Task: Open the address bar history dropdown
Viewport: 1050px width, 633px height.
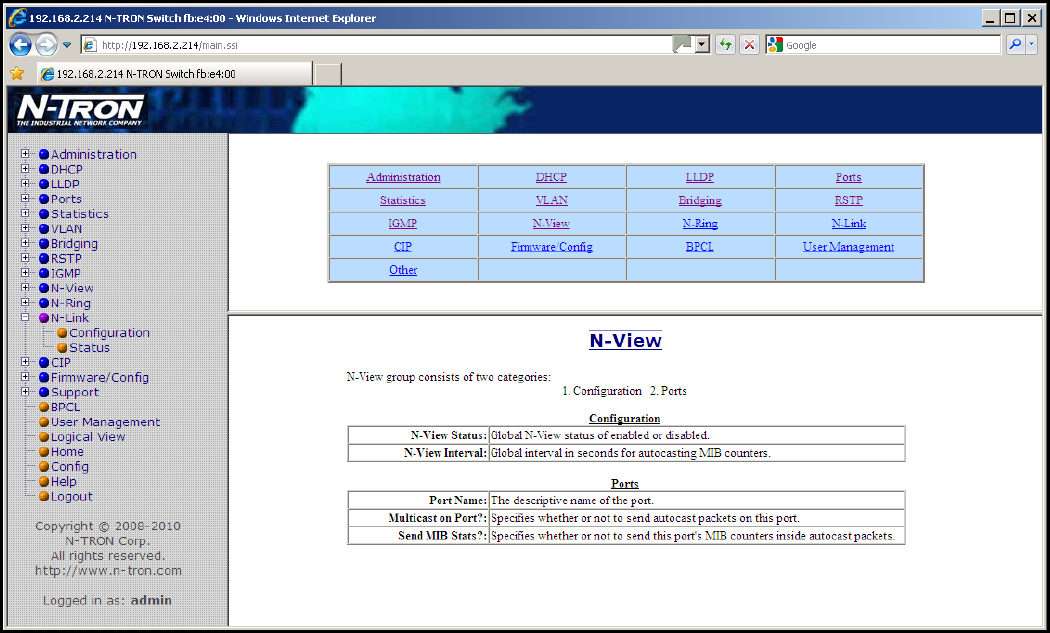Action: 702,45
